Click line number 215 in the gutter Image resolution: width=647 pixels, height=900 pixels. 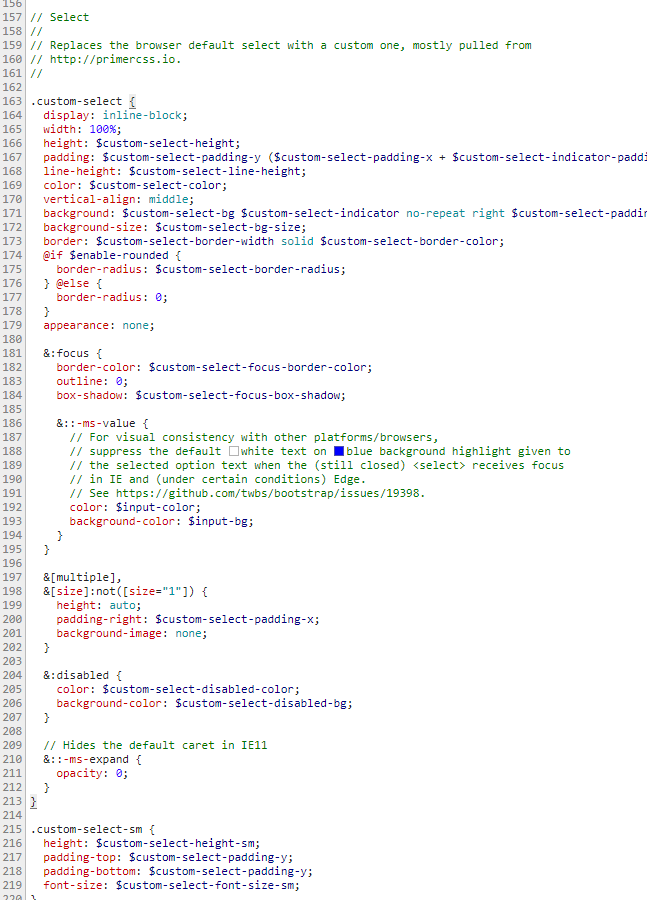coord(12,829)
